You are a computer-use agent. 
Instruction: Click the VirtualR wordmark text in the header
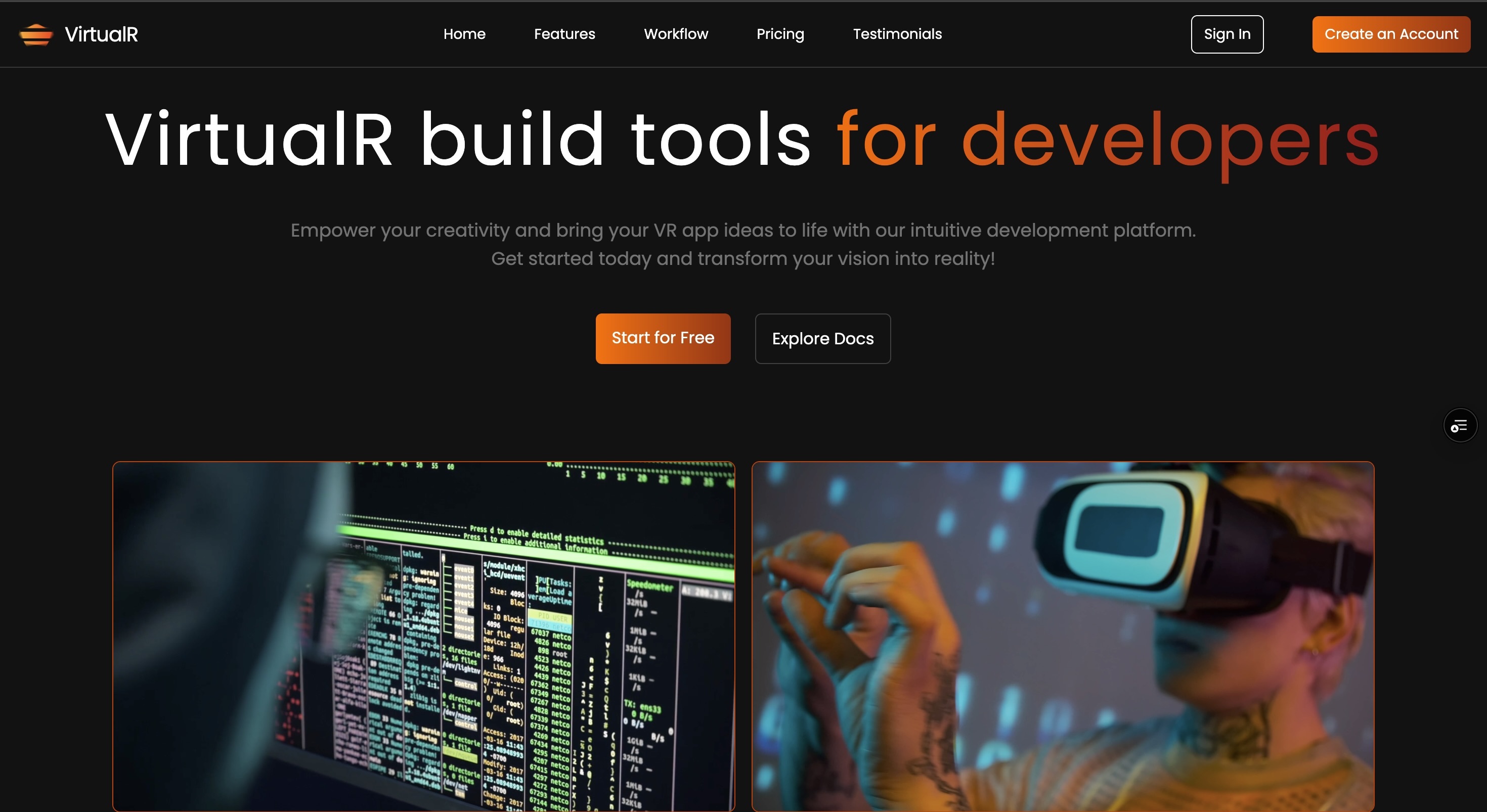[102, 34]
